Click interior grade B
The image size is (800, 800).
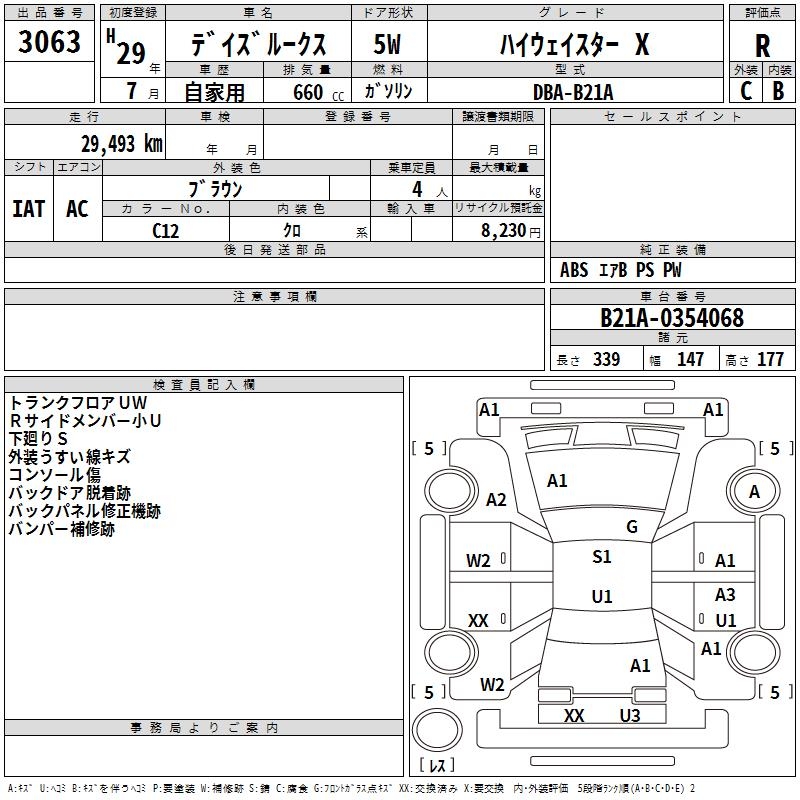point(778,91)
